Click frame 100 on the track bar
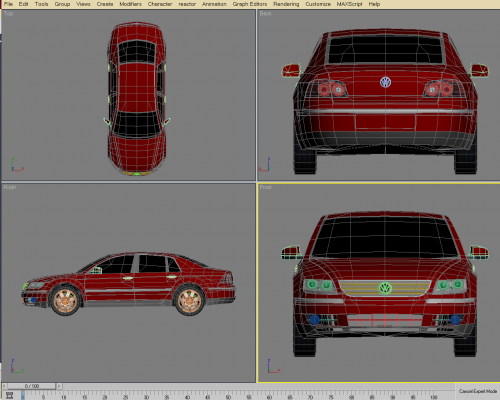Viewport: 500px width, 400px height. point(433,397)
